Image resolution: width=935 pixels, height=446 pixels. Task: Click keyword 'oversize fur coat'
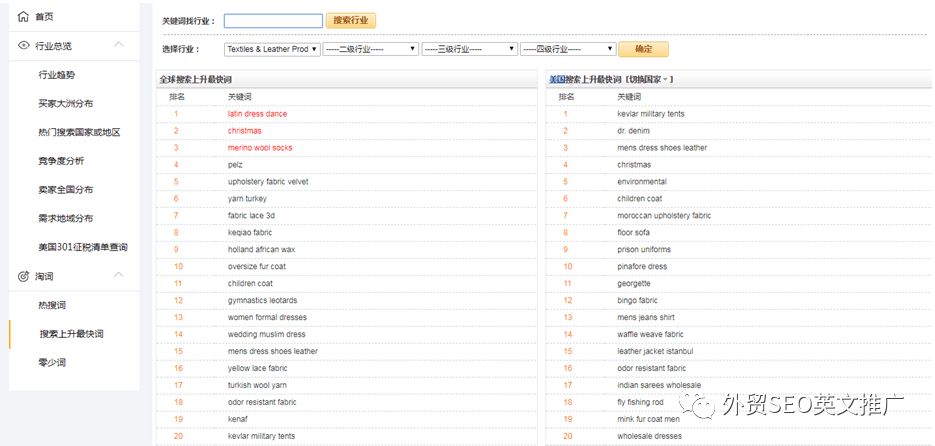coord(256,267)
